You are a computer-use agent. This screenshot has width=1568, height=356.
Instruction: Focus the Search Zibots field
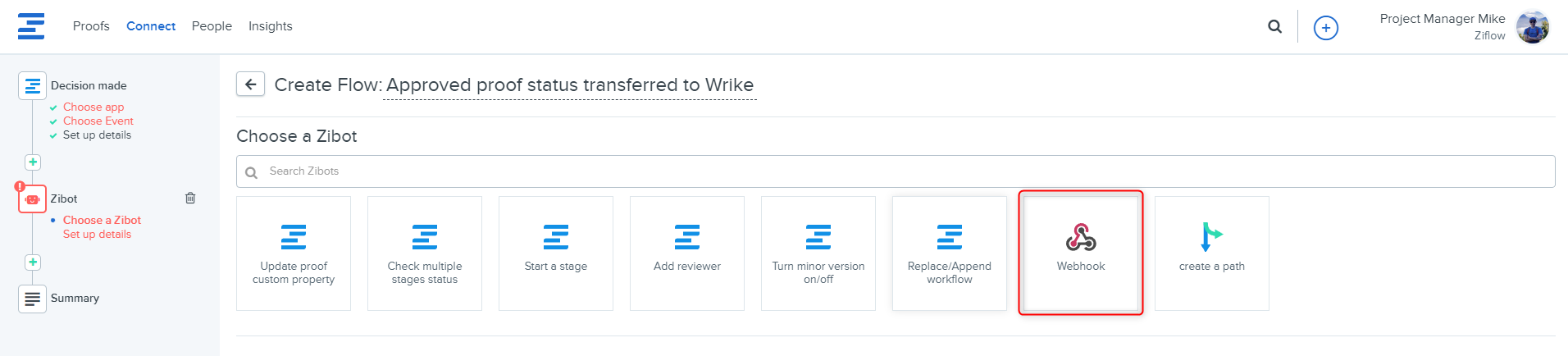[902, 171]
